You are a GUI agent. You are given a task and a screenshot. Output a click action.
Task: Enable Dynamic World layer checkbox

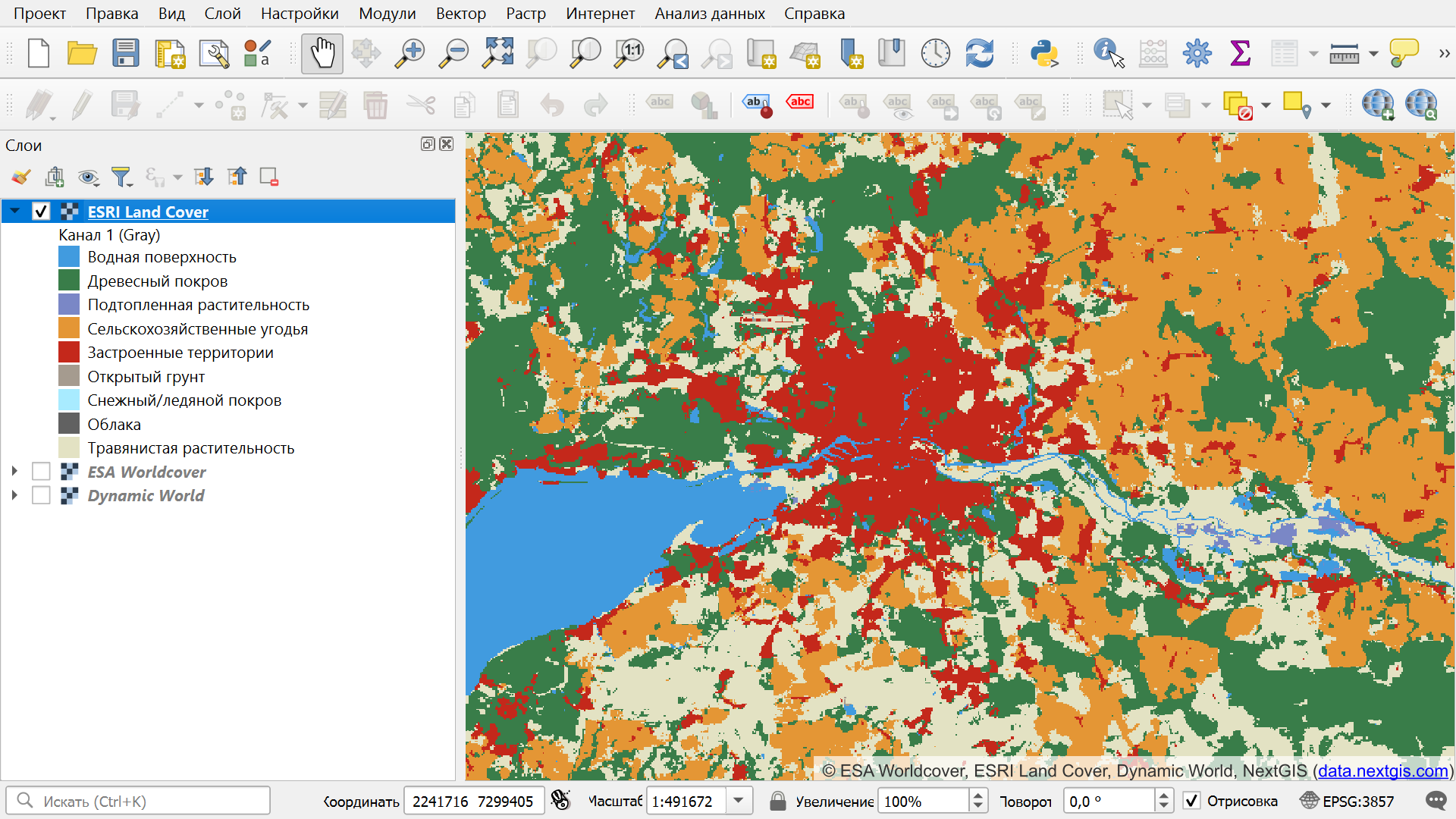(x=41, y=495)
